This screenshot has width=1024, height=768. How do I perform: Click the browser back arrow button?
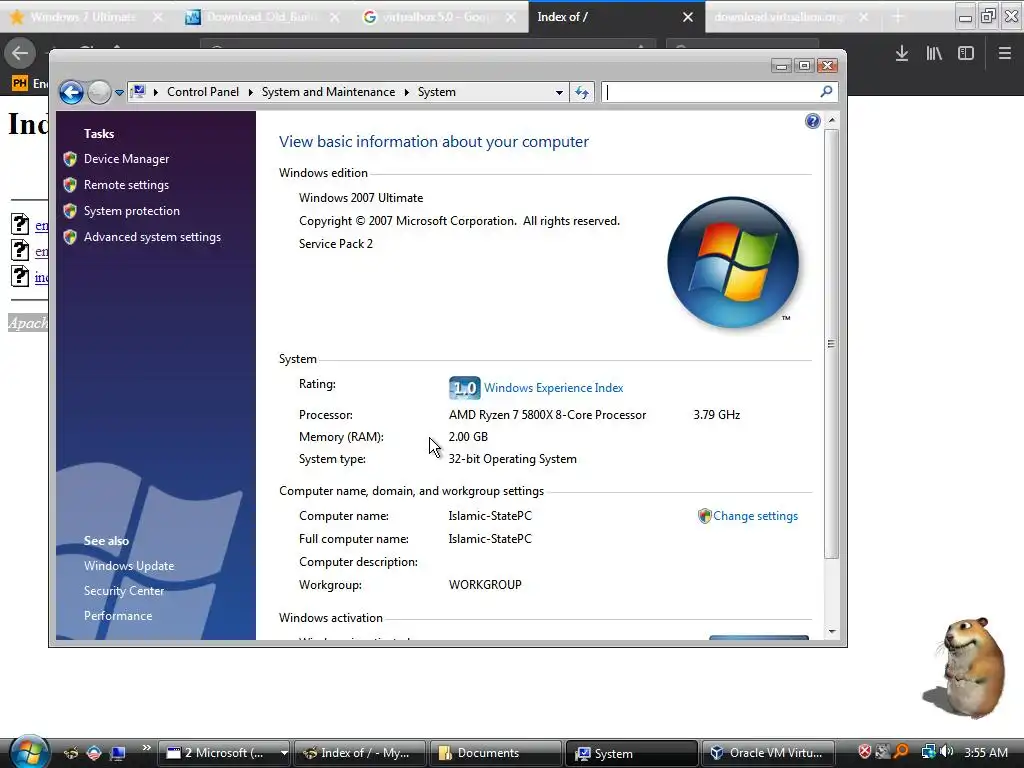[20, 53]
